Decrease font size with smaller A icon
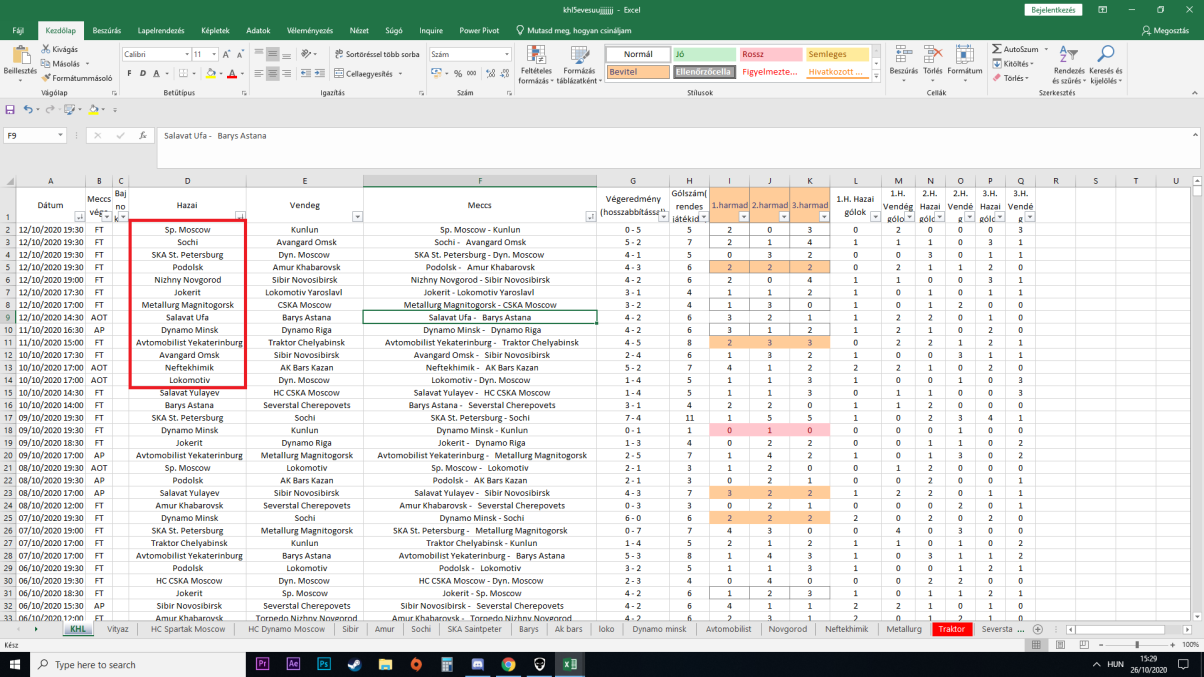 241,54
